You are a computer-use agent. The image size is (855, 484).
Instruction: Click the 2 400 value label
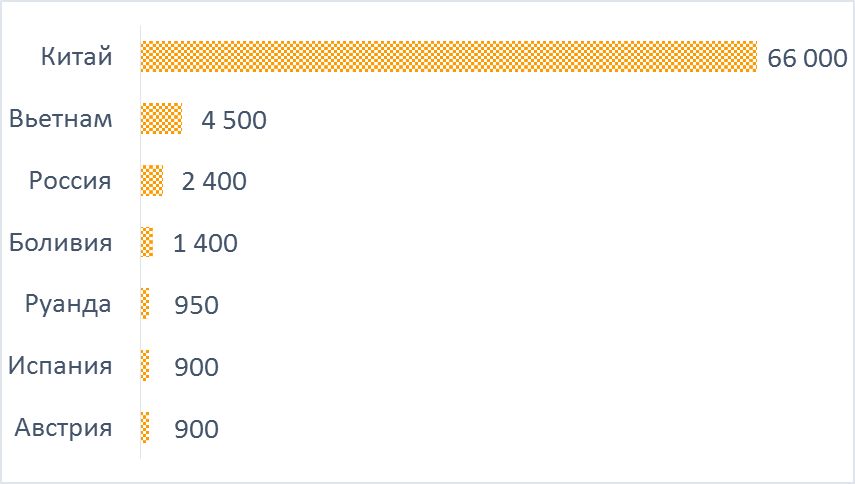click(214, 182)
